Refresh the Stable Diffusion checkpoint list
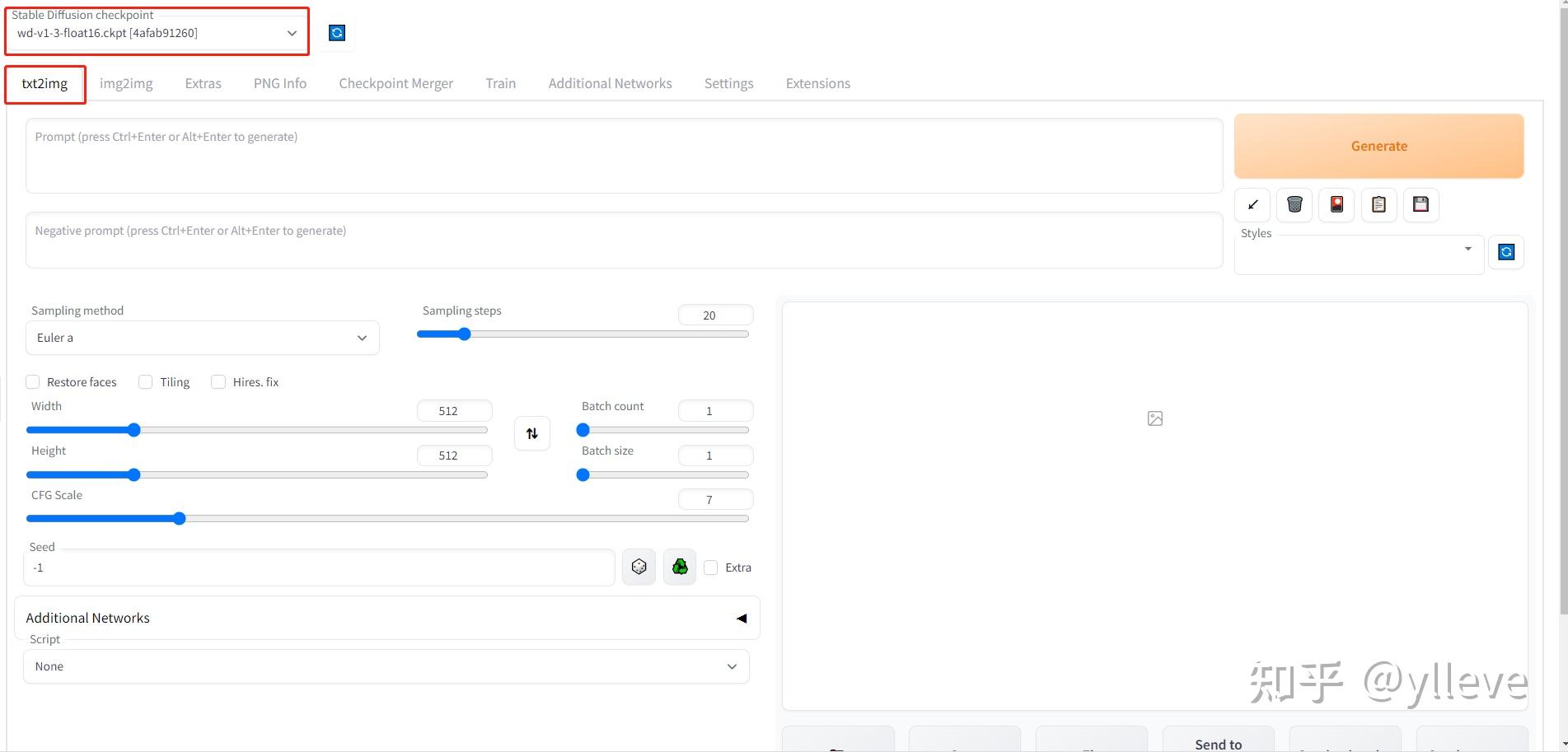The image size is (1568, 752). (337, 33)
